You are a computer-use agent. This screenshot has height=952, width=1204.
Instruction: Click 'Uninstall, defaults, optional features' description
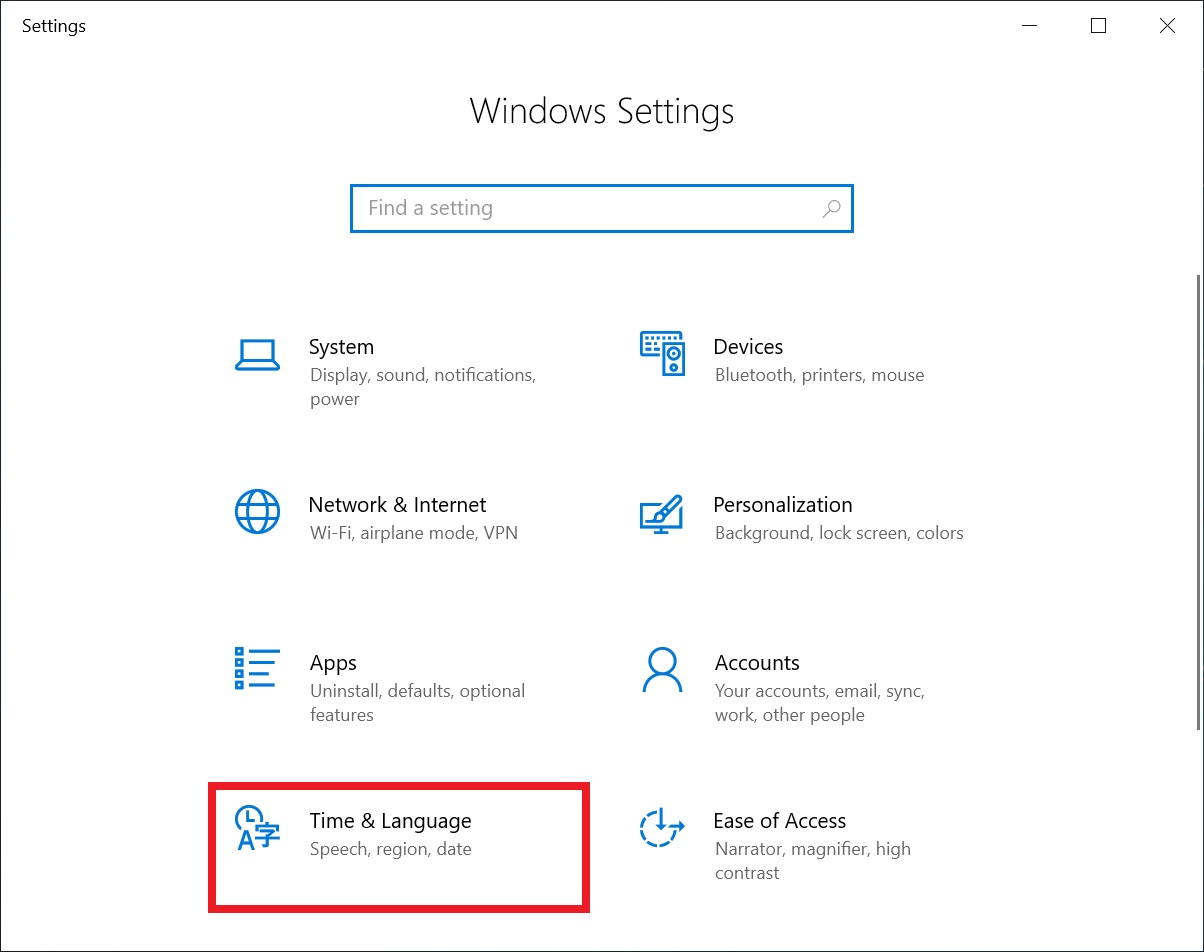[x=417, y=703]
